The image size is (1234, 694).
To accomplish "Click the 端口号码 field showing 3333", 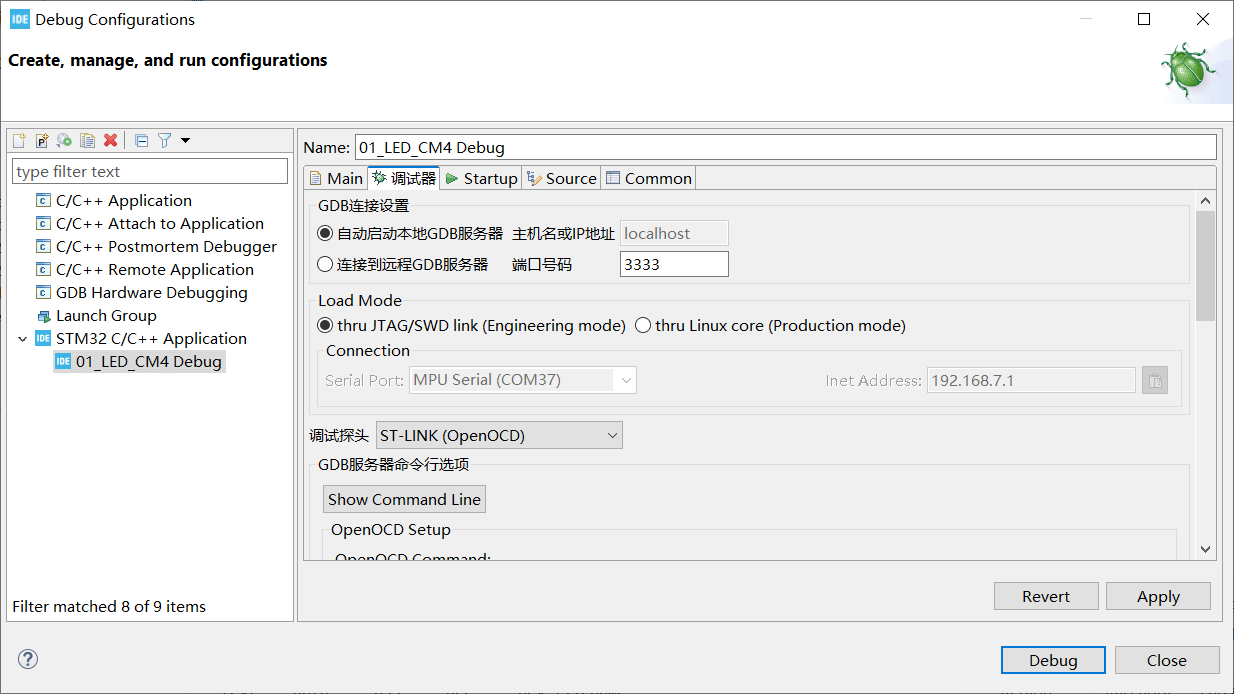I will [x=674, y=265].
